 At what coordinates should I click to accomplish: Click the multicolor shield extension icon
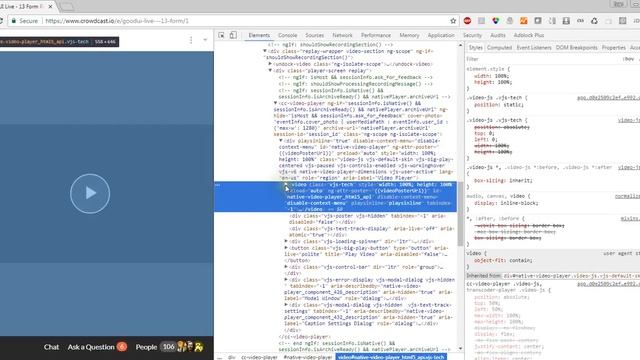496,21
